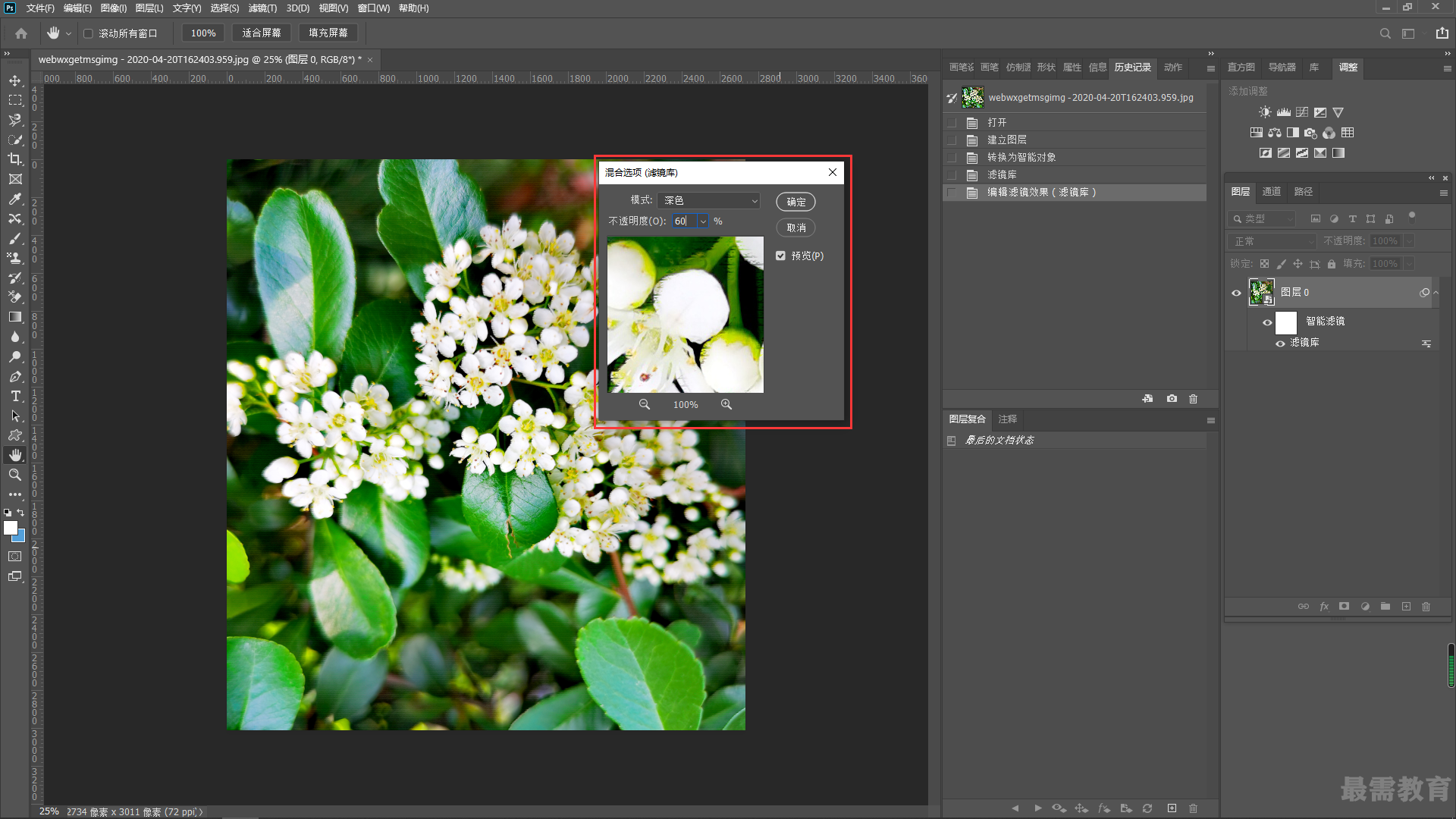Select the Eyedropper tool
Image resolution: width=1456 pixels, height=819 pixels.
[15, 199]
